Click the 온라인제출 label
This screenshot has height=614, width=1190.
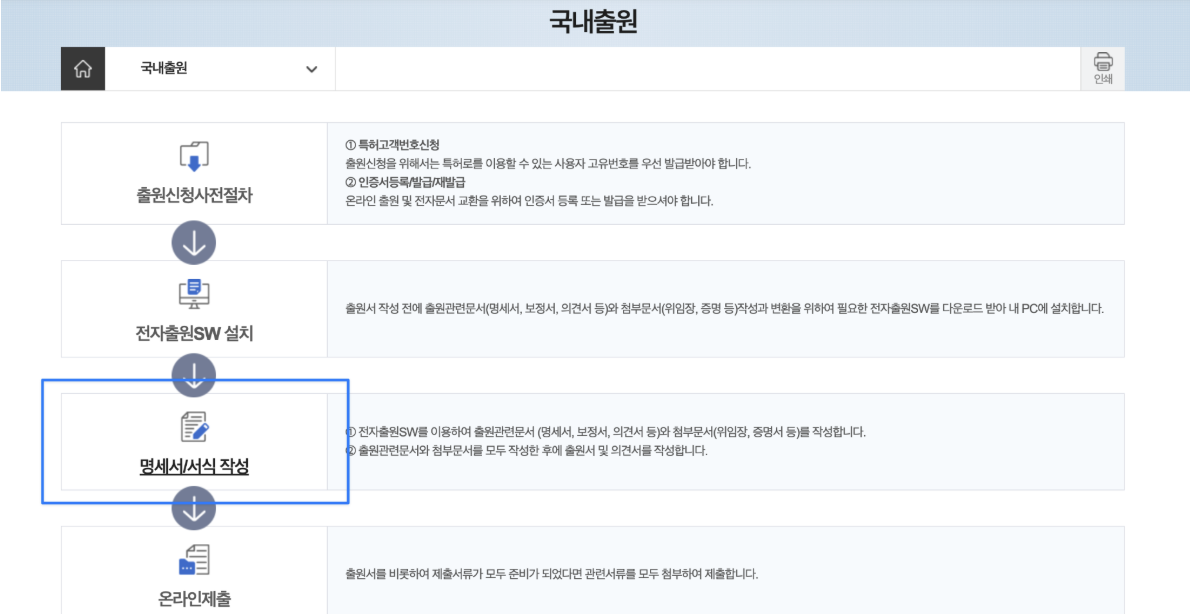(x=194, y=598)
